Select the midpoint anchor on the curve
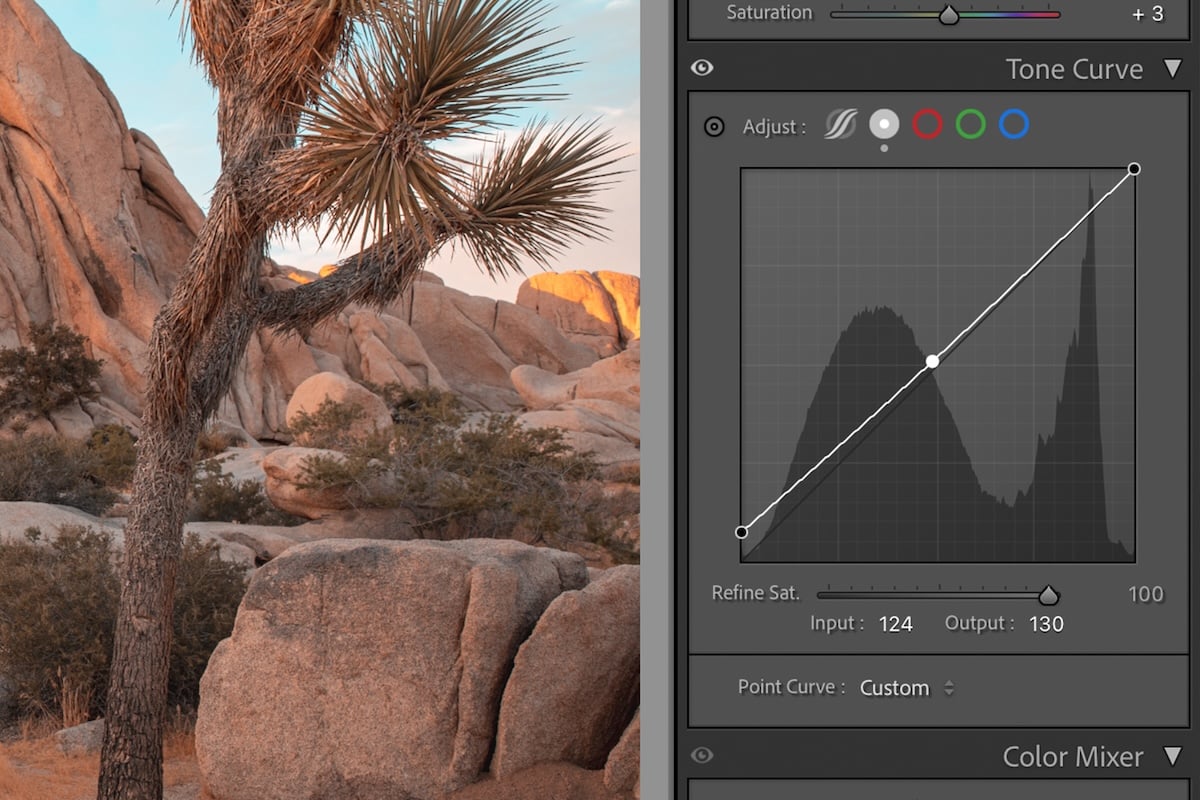 (933, 363)
